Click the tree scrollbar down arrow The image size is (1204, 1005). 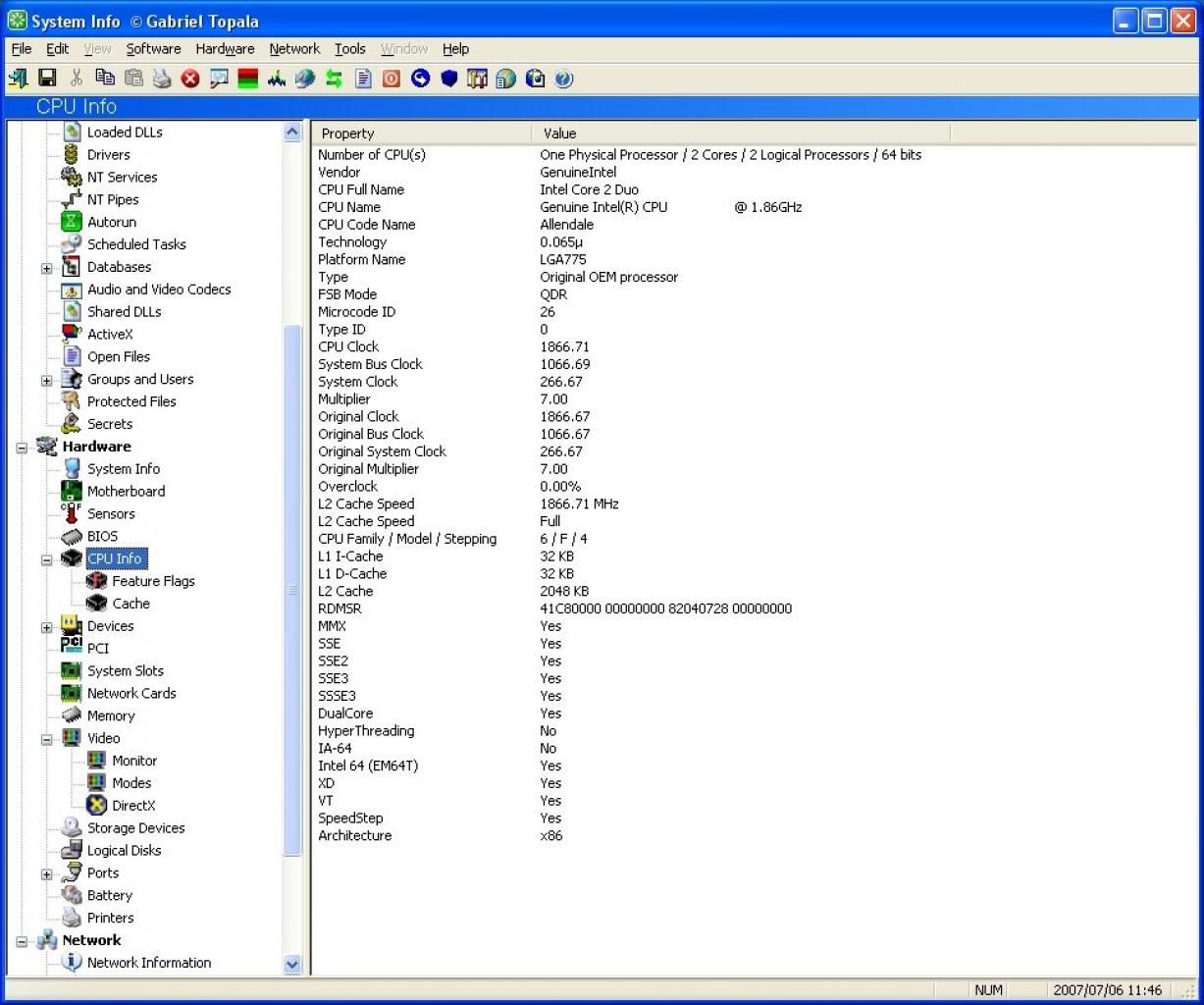tap(292, 964)
